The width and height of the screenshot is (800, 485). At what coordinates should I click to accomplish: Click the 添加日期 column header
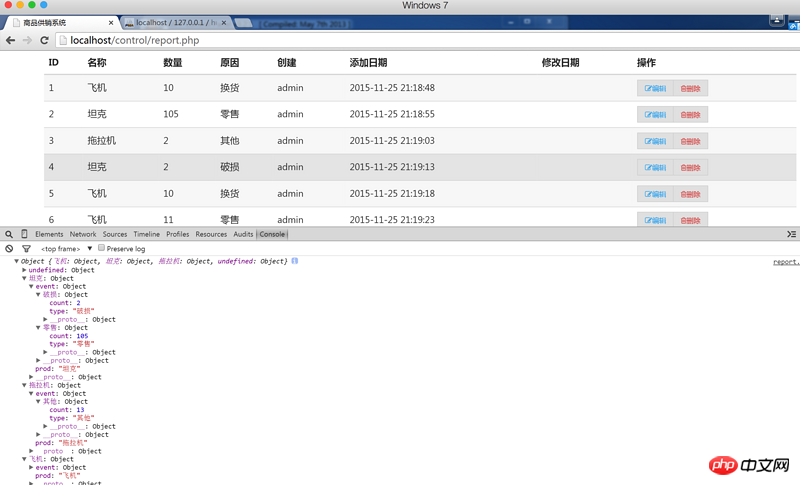click(x=368, y=63)
